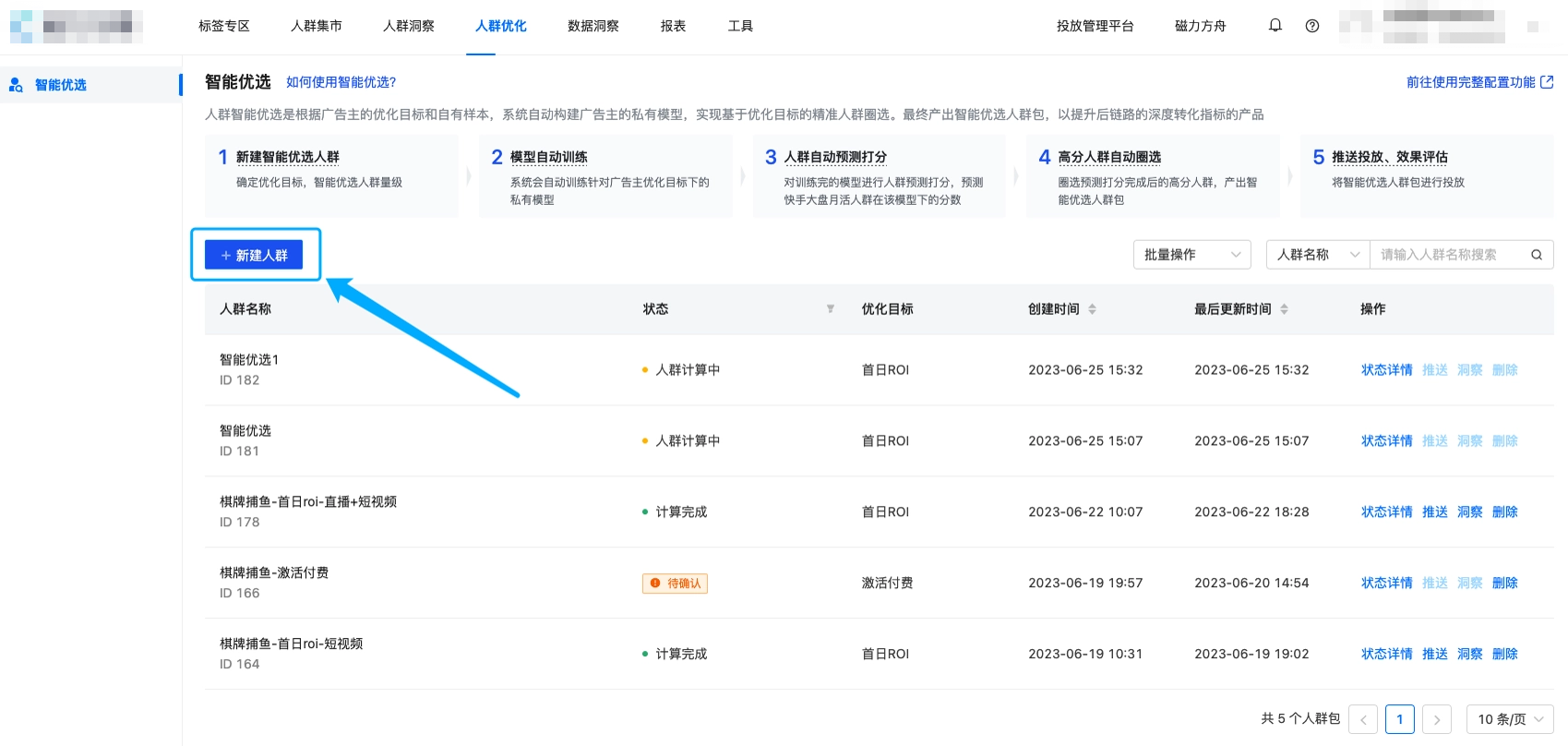The image size is (1568, 746).
Task: Go to next page arrow
Action: click(1437, 719)
